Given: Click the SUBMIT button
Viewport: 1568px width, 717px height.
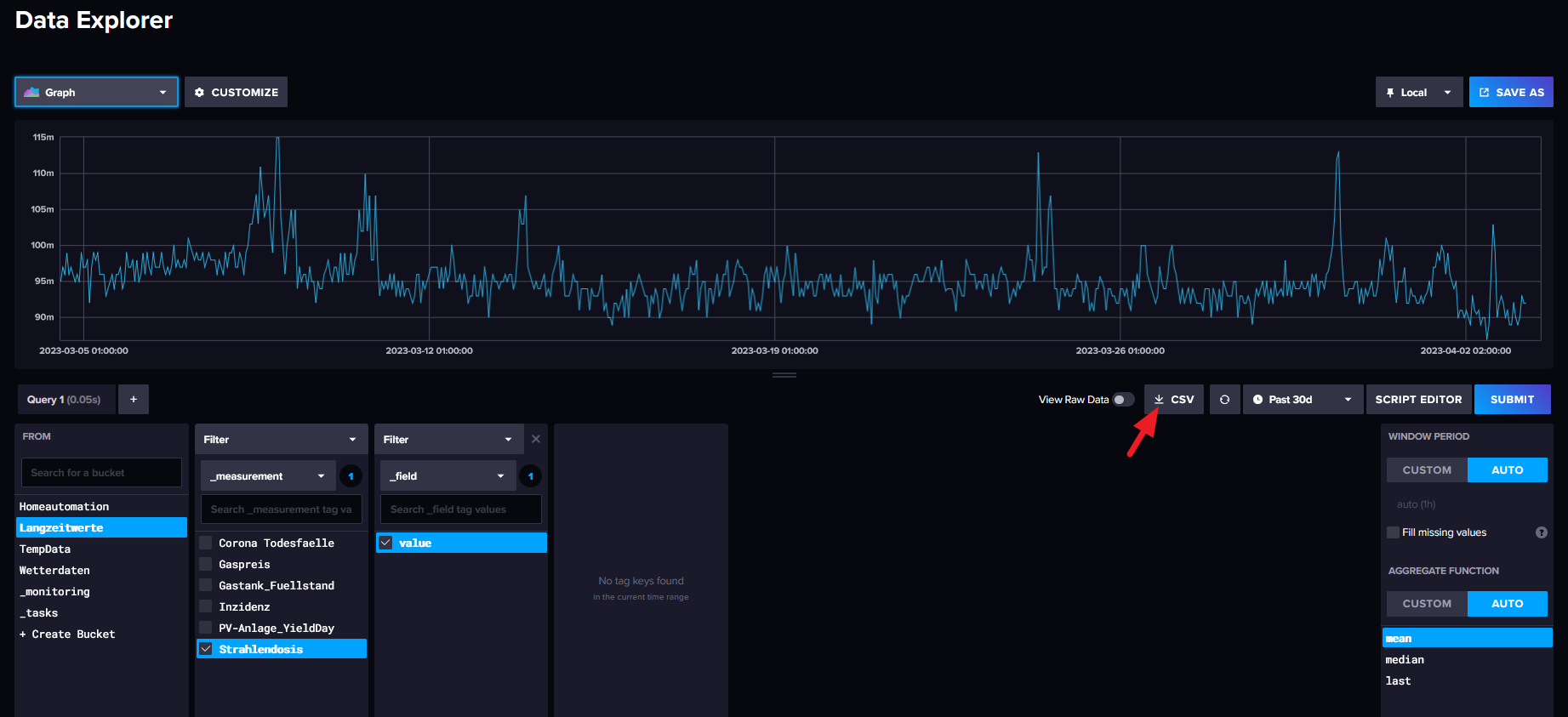Looking at the screenshot, I should [x=1512, y=399].
